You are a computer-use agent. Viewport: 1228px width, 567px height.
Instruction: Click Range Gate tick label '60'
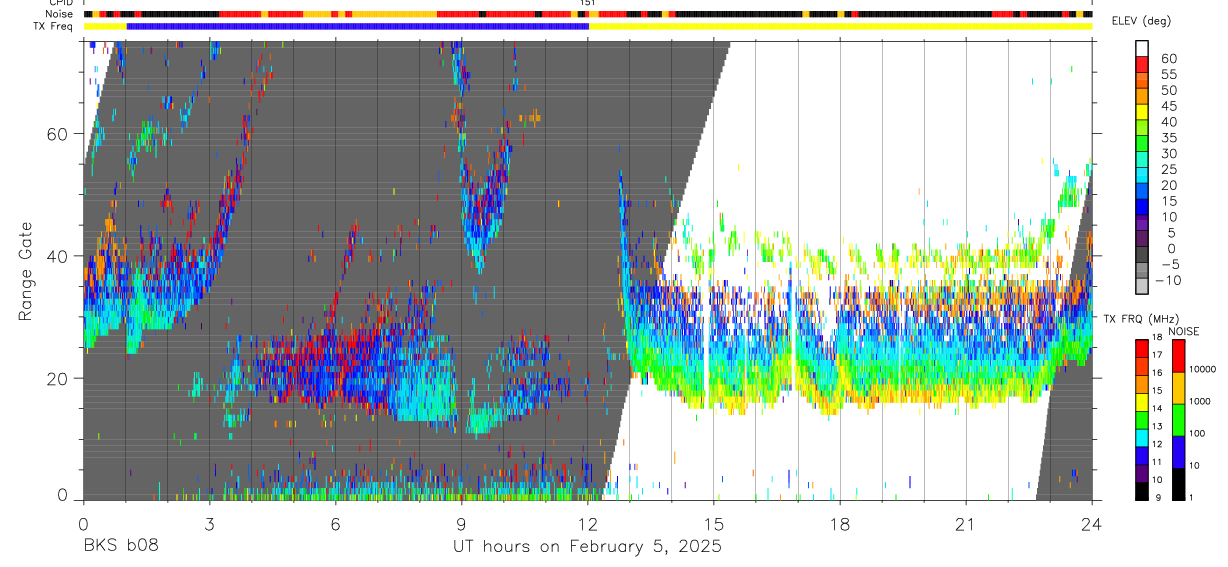click(x=59, y=134)
